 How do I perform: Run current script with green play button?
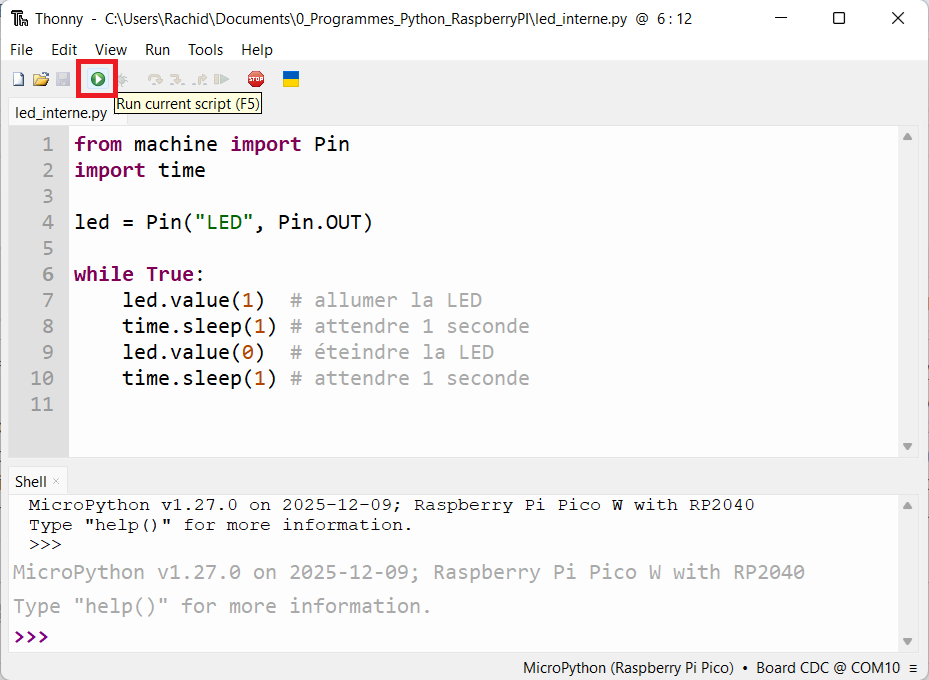(x=98, y=79)
